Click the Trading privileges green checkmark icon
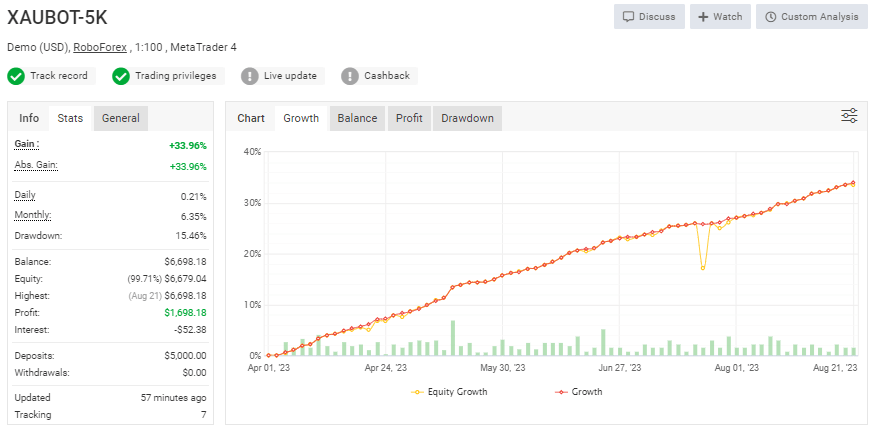The width and height of the screenshot is (878, 432). [121, 76]
